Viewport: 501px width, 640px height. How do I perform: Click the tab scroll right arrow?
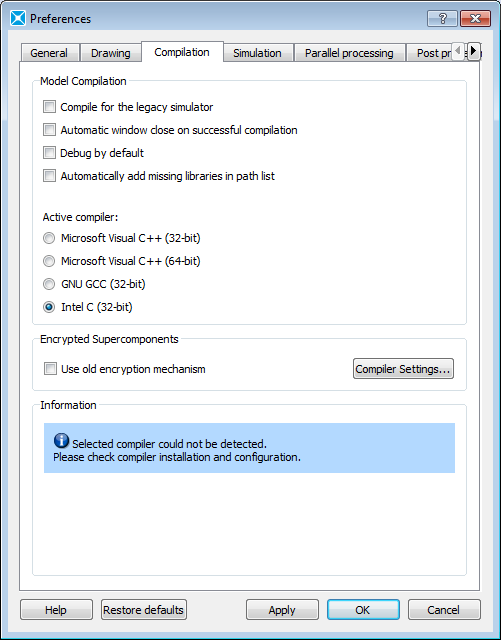pos(473,51)
